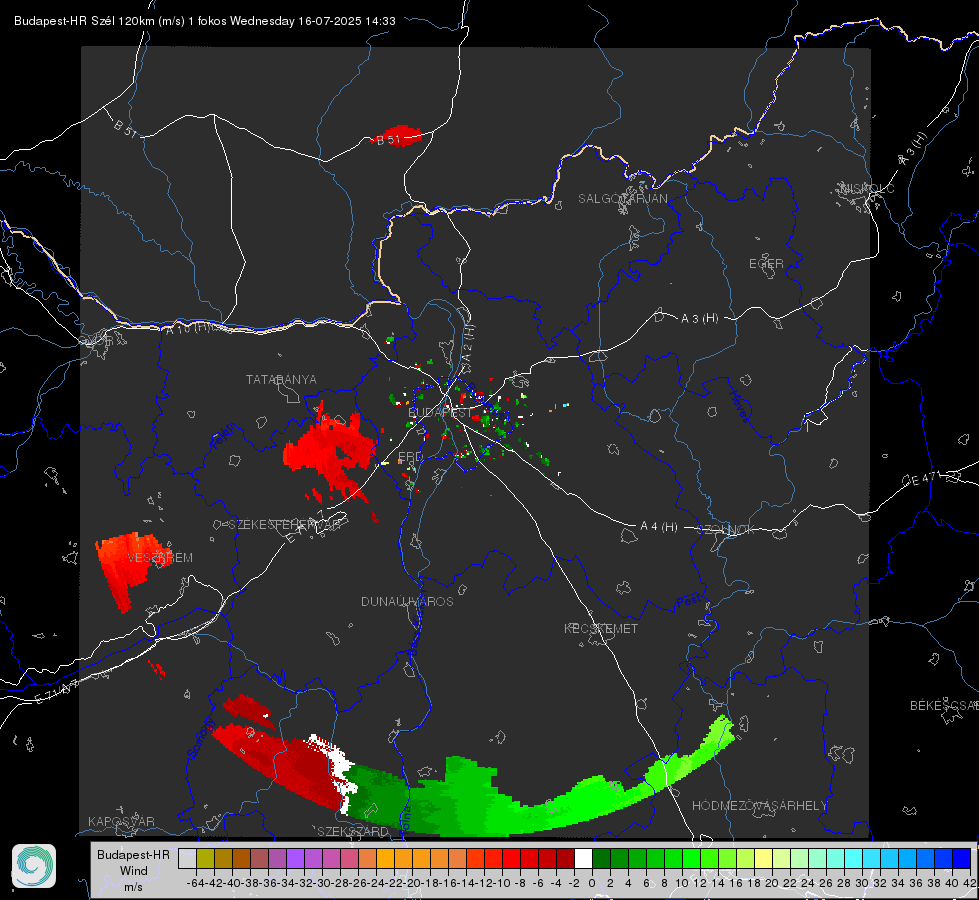Click the Somogy county label
The image size is (979, 900).
pyautogui.click(x=201, y=738)
